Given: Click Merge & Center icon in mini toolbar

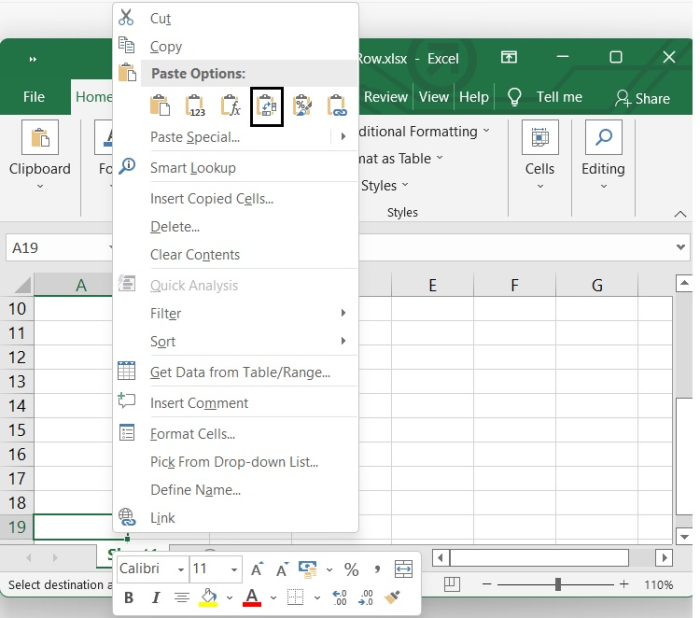Looking at the screenshot, I should pos(403,569).
